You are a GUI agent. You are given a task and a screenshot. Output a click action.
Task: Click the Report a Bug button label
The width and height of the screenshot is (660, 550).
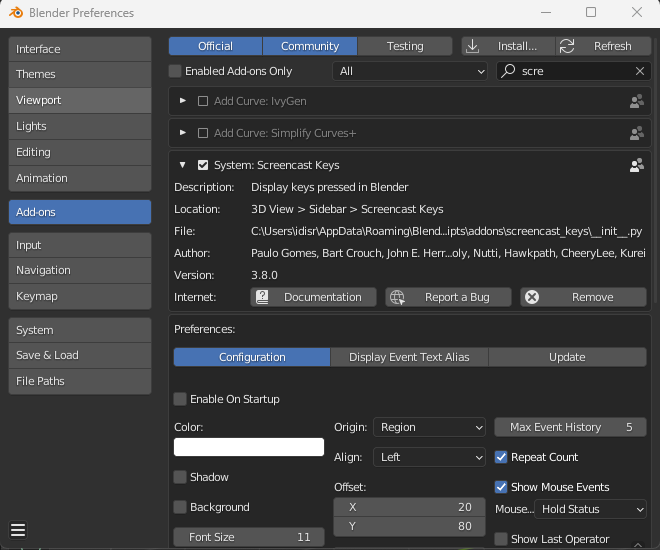click(457, 297)
